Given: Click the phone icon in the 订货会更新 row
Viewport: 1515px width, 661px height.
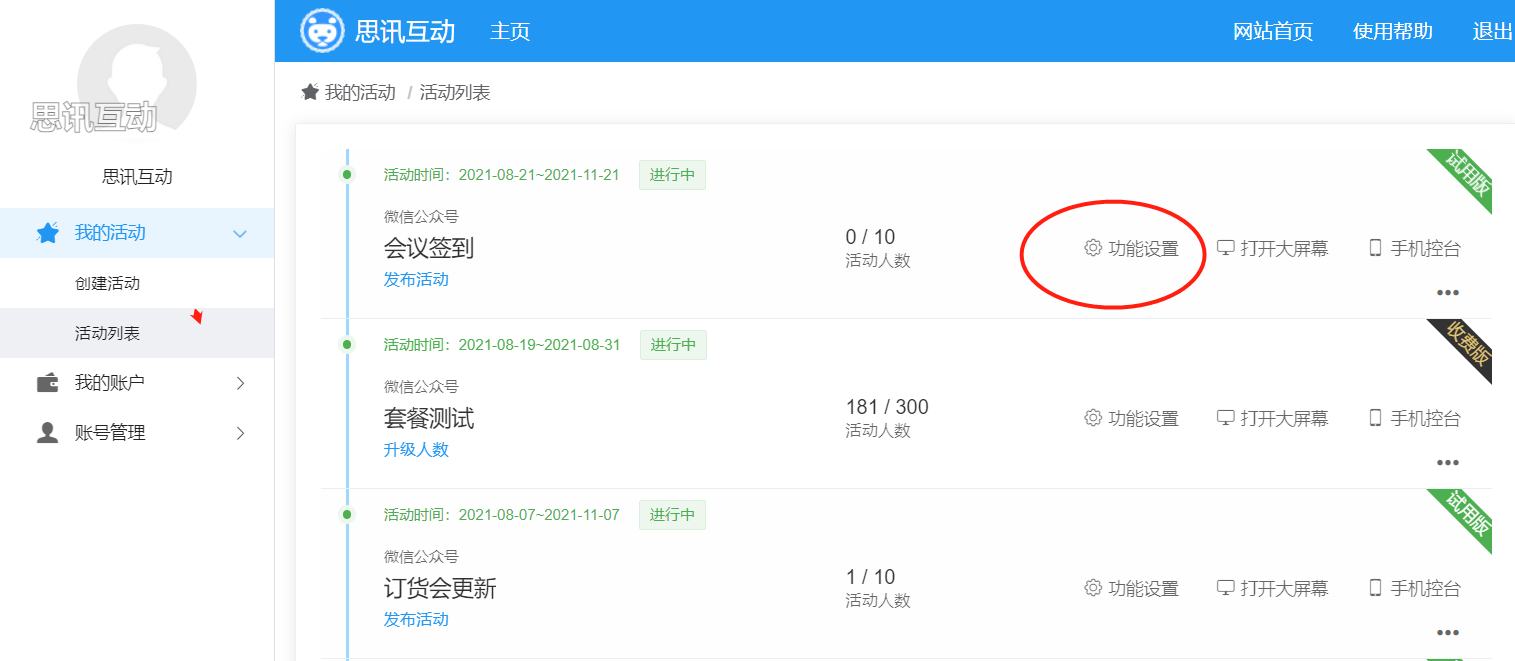Looking at the screenshot, I should pyautogui.click(x=1375, y=588).
